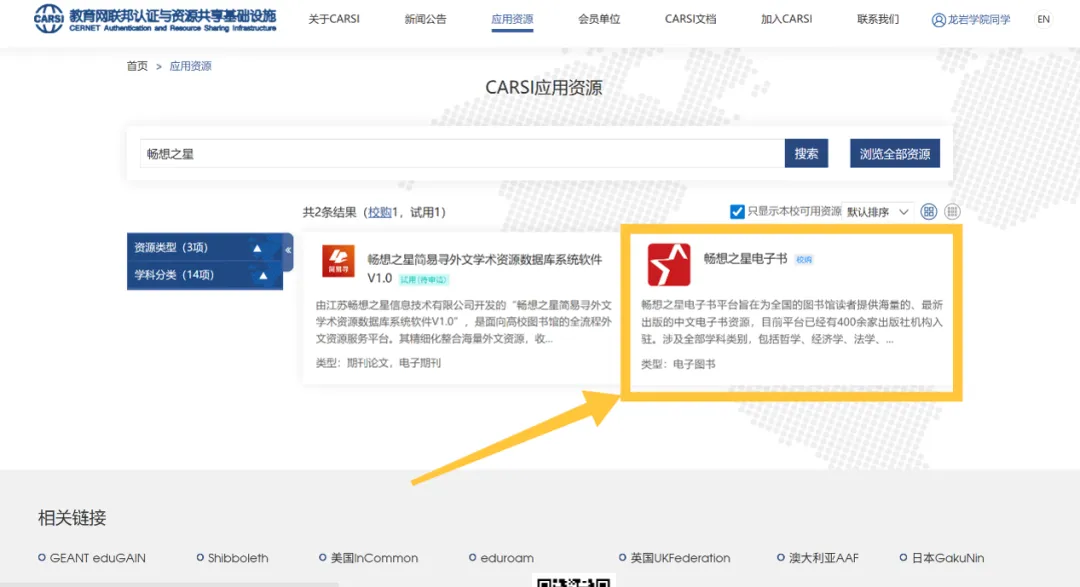
Task: Click the CARSI logo in header
Action: click(x=155, y=19)
